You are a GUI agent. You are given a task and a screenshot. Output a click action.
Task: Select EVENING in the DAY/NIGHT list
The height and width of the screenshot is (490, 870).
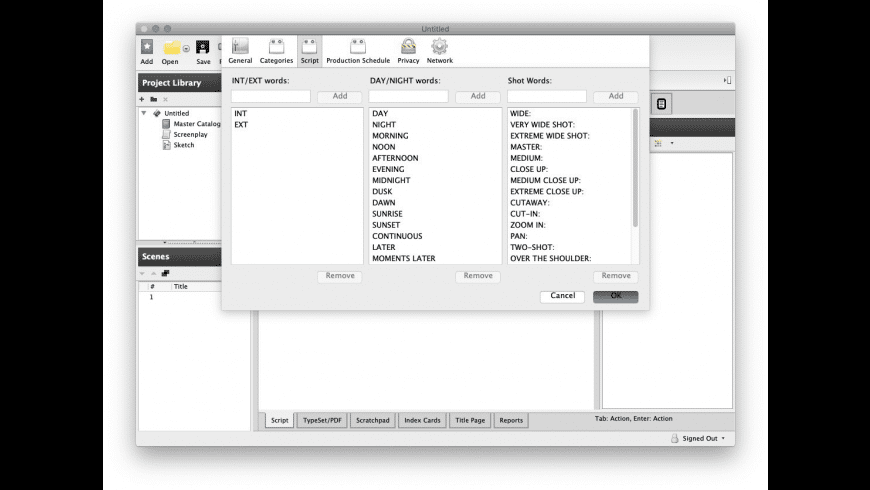[x=388, y=169]
